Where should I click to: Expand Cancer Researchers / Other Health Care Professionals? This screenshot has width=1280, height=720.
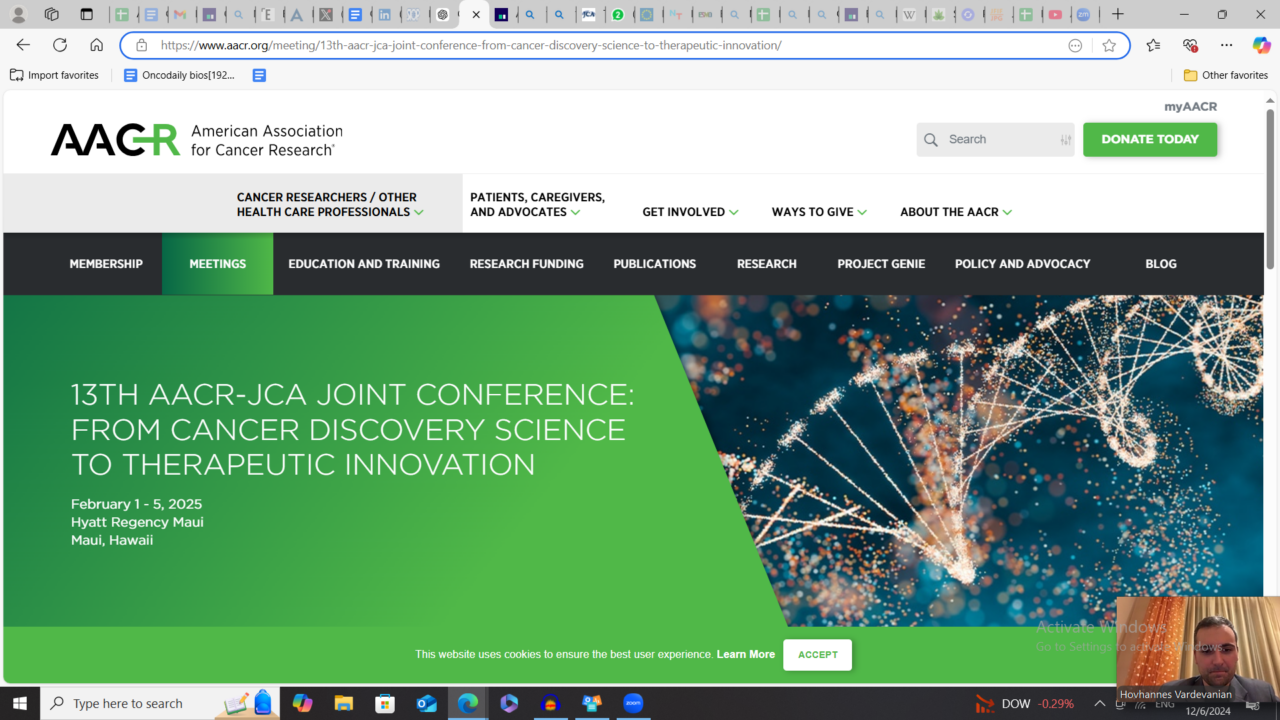[330, 204]
